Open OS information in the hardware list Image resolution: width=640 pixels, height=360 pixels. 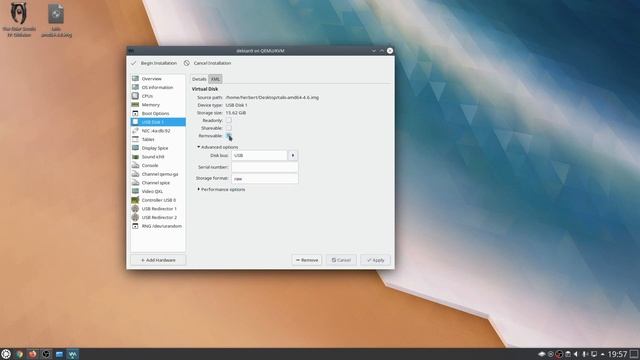(158, 87)
